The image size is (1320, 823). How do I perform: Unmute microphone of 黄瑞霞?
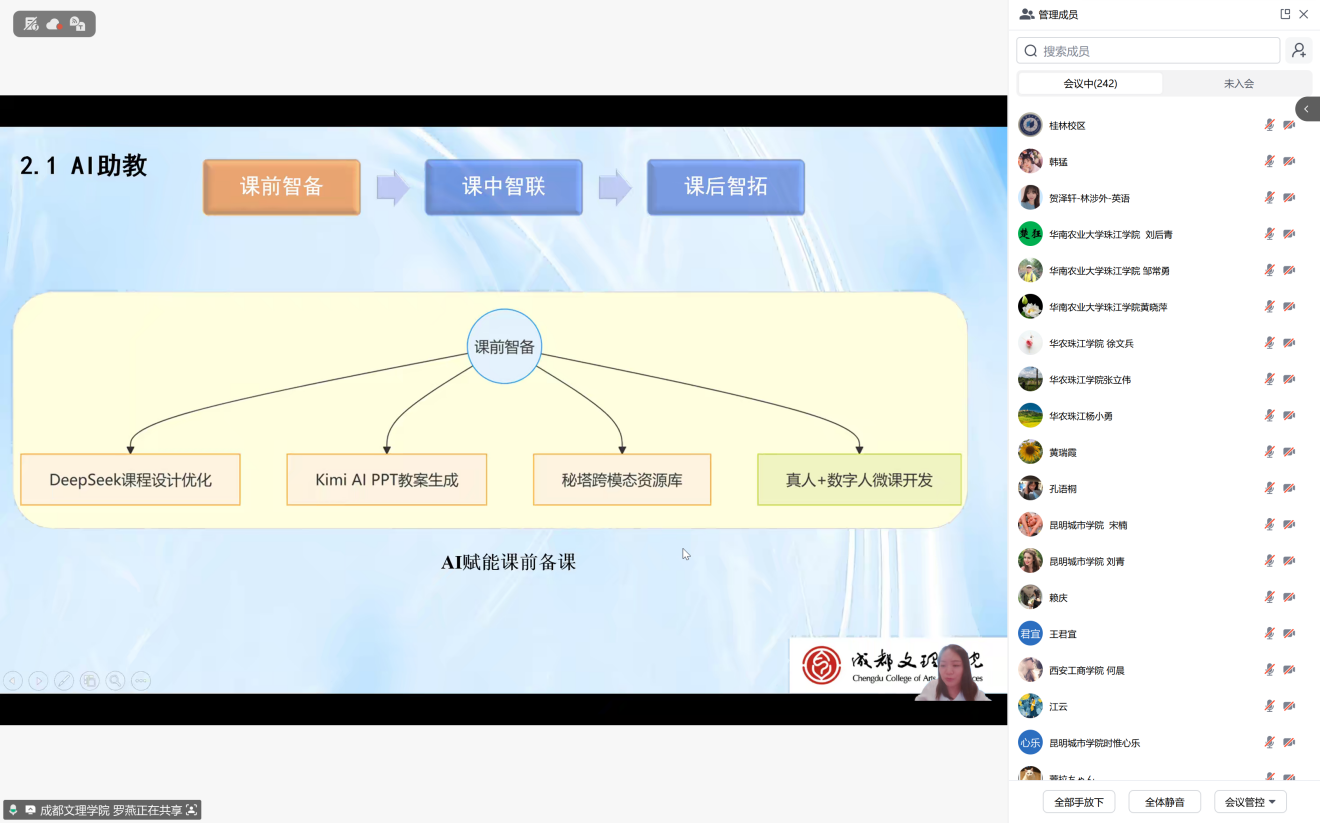pos(1269,452)
